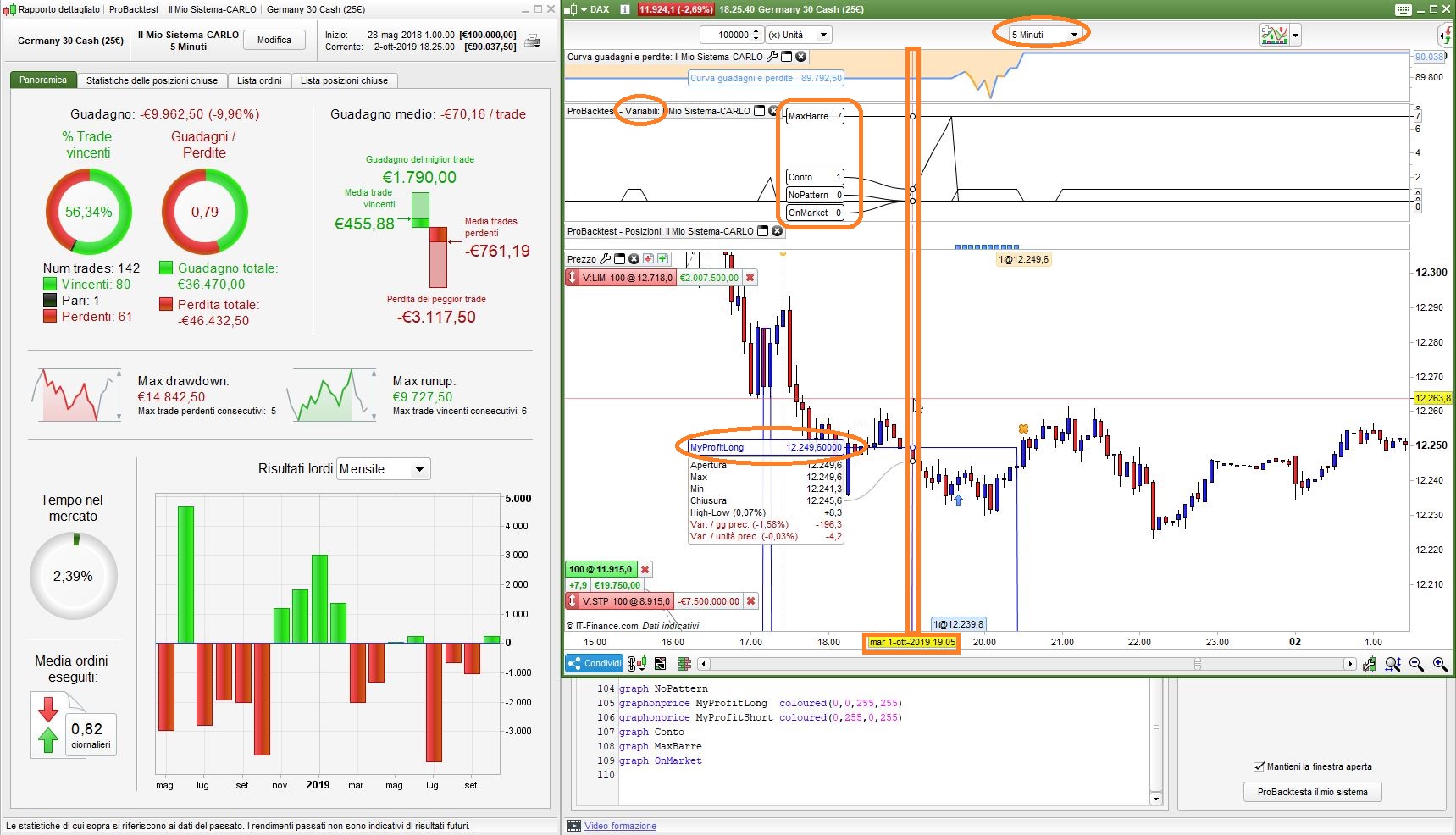Switch to the Panoramica tab
Image resolution: width=1456 pixels, height=835 pixels.
pyautogui.click(x=43, y=80)
